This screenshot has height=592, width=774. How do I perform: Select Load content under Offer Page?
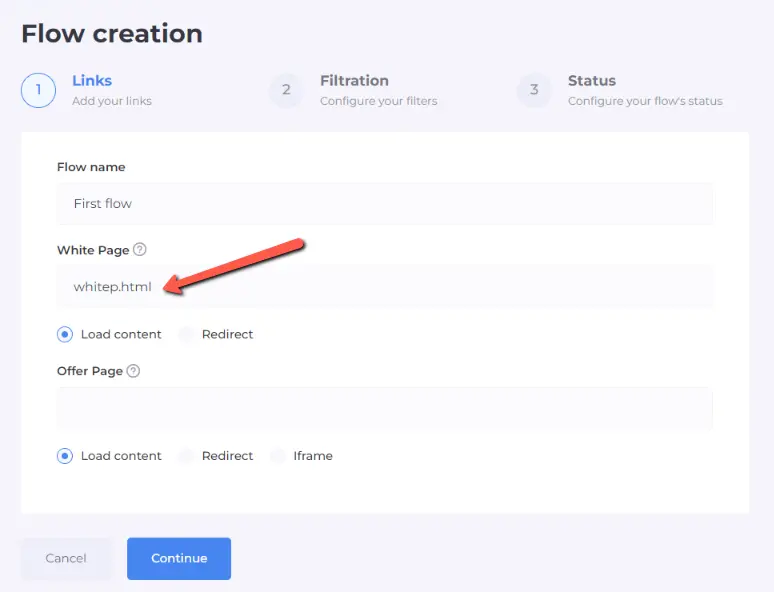66,456
